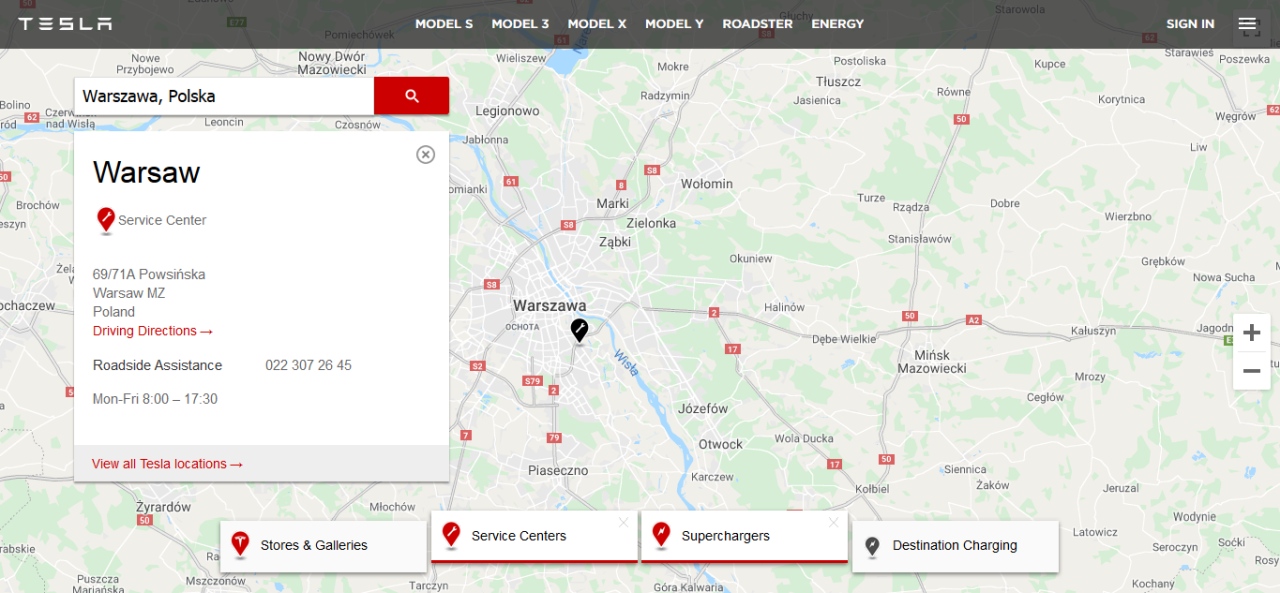This screenshot has height=593, width=1280.
Task: Click the Nowy Dwór Mazowiecki map label
Action: click(332, 64)
